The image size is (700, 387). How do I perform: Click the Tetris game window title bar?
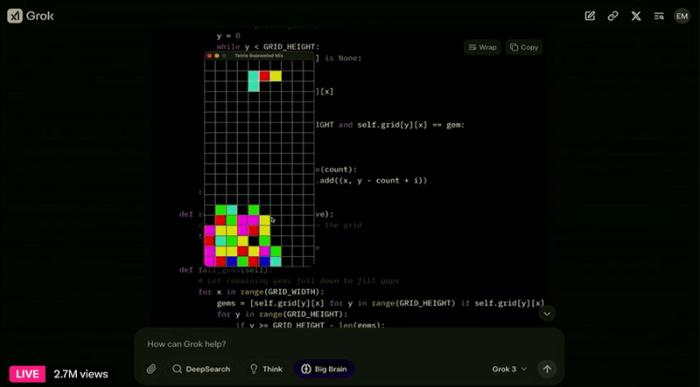(259, 56)
